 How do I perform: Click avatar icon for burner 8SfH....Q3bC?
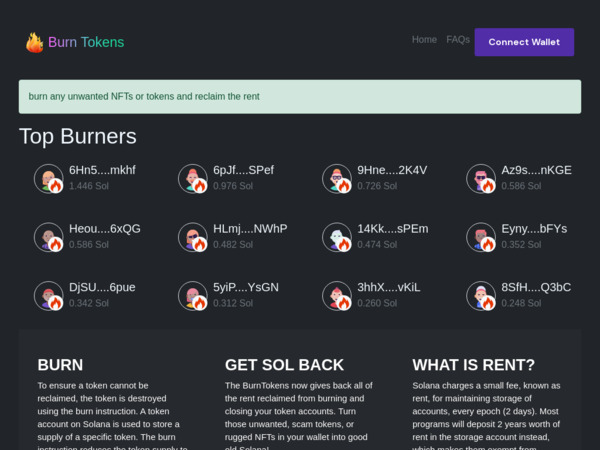[x=481, y=295]
